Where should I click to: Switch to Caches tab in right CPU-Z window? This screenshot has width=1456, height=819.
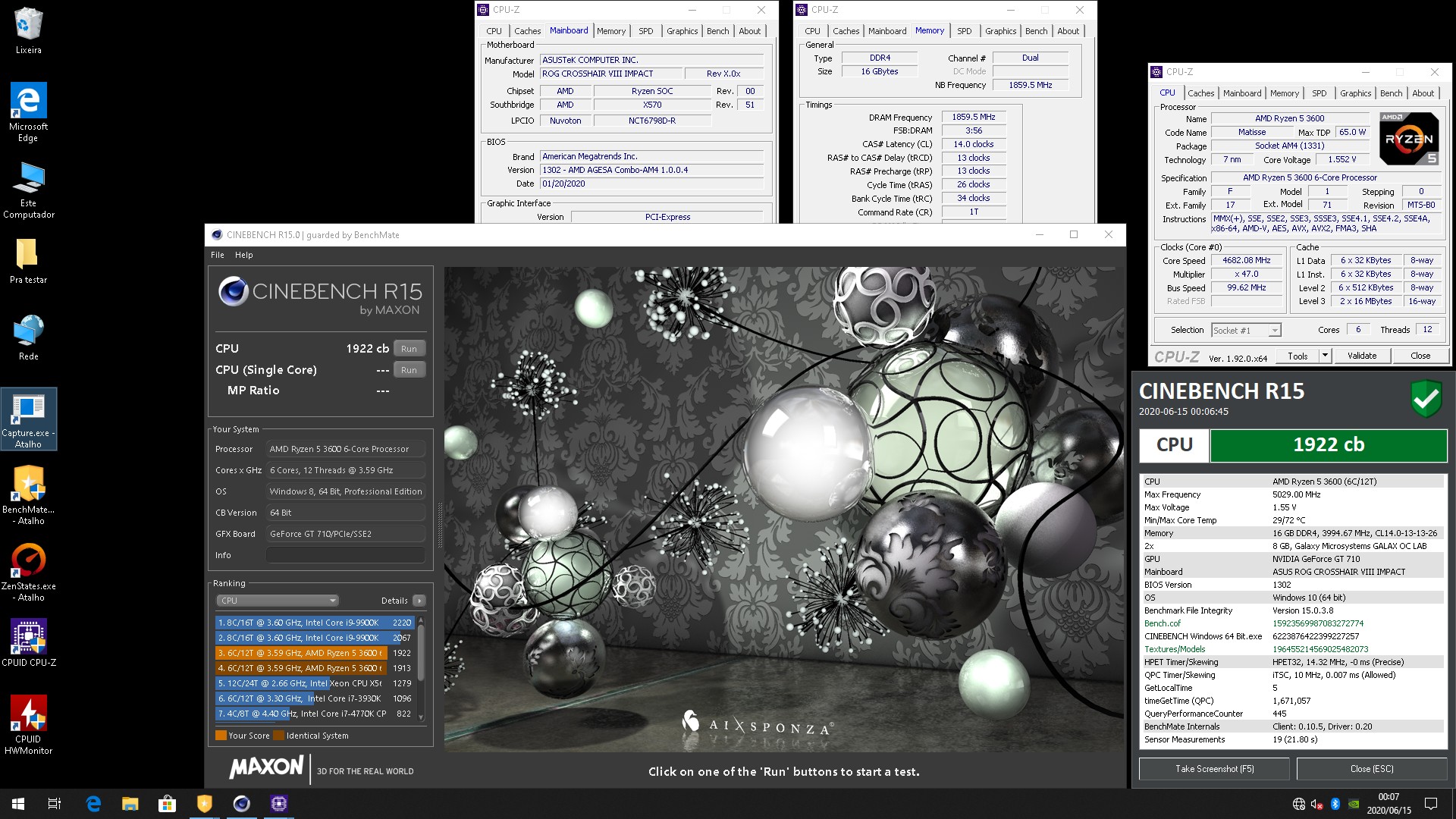[1201, 93]
